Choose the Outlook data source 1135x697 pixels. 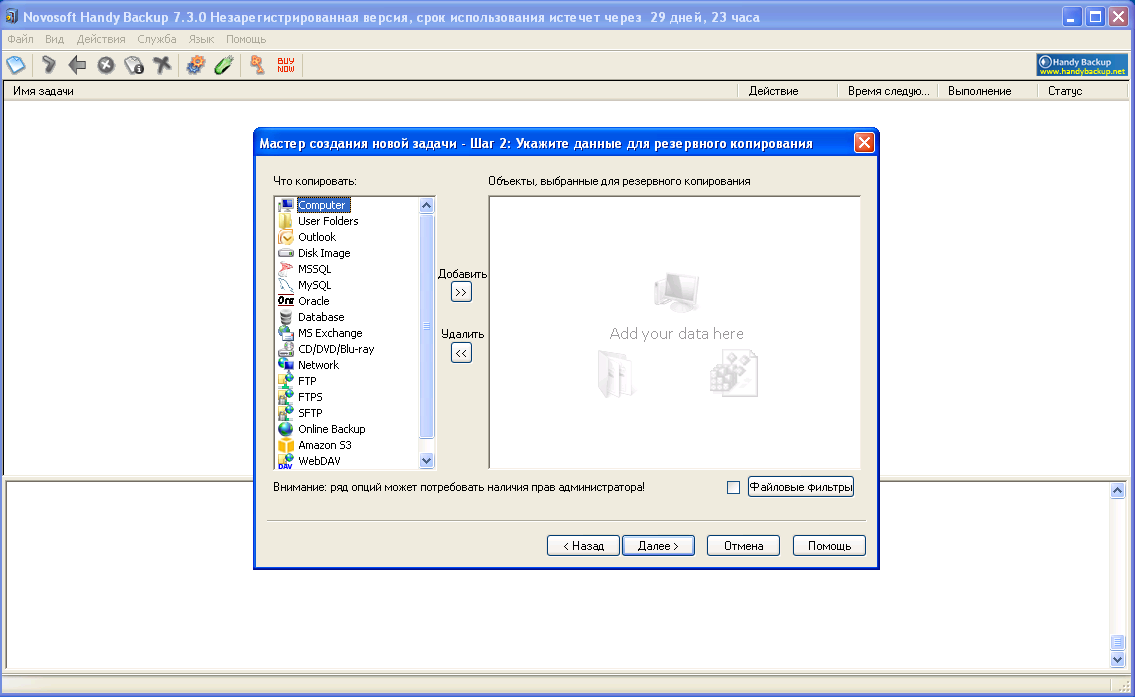(x=317, y=237)
